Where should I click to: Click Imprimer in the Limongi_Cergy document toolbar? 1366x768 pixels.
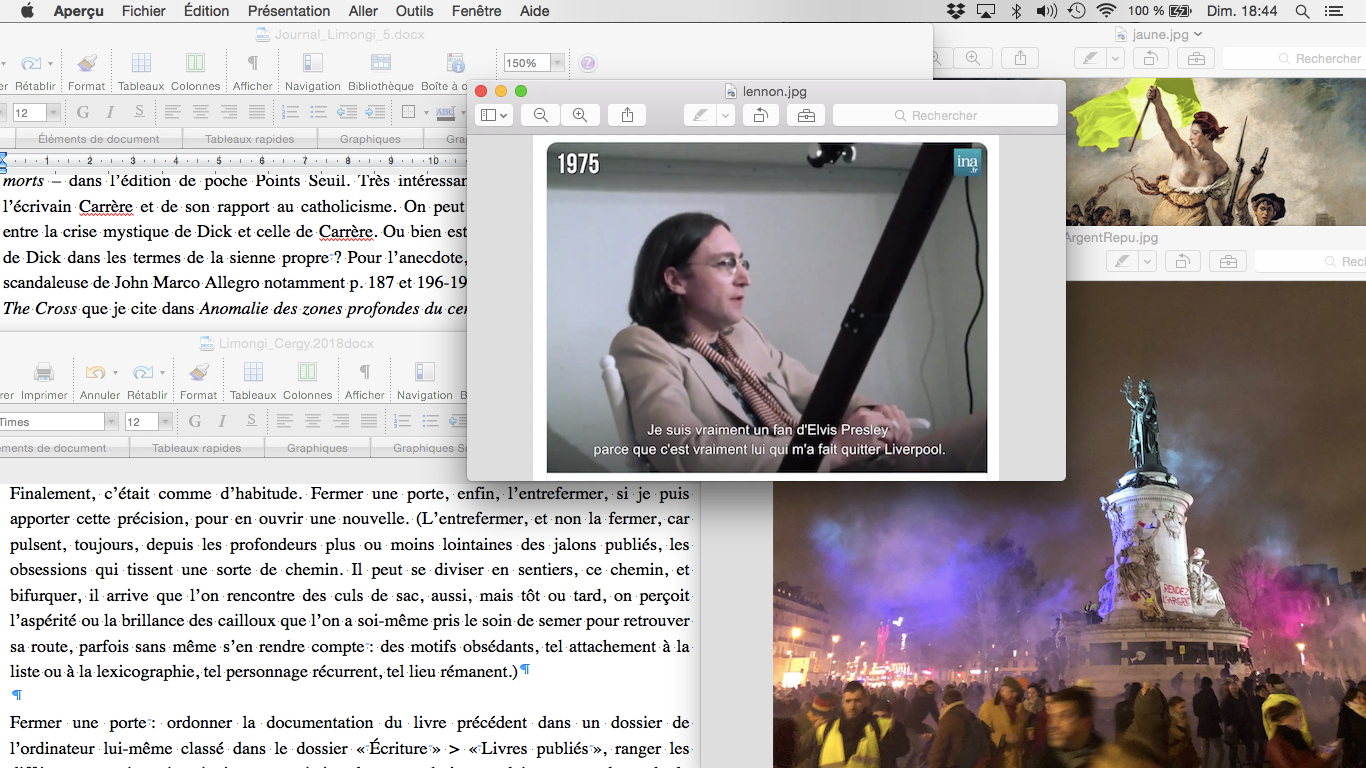click(x=44, y=372)
